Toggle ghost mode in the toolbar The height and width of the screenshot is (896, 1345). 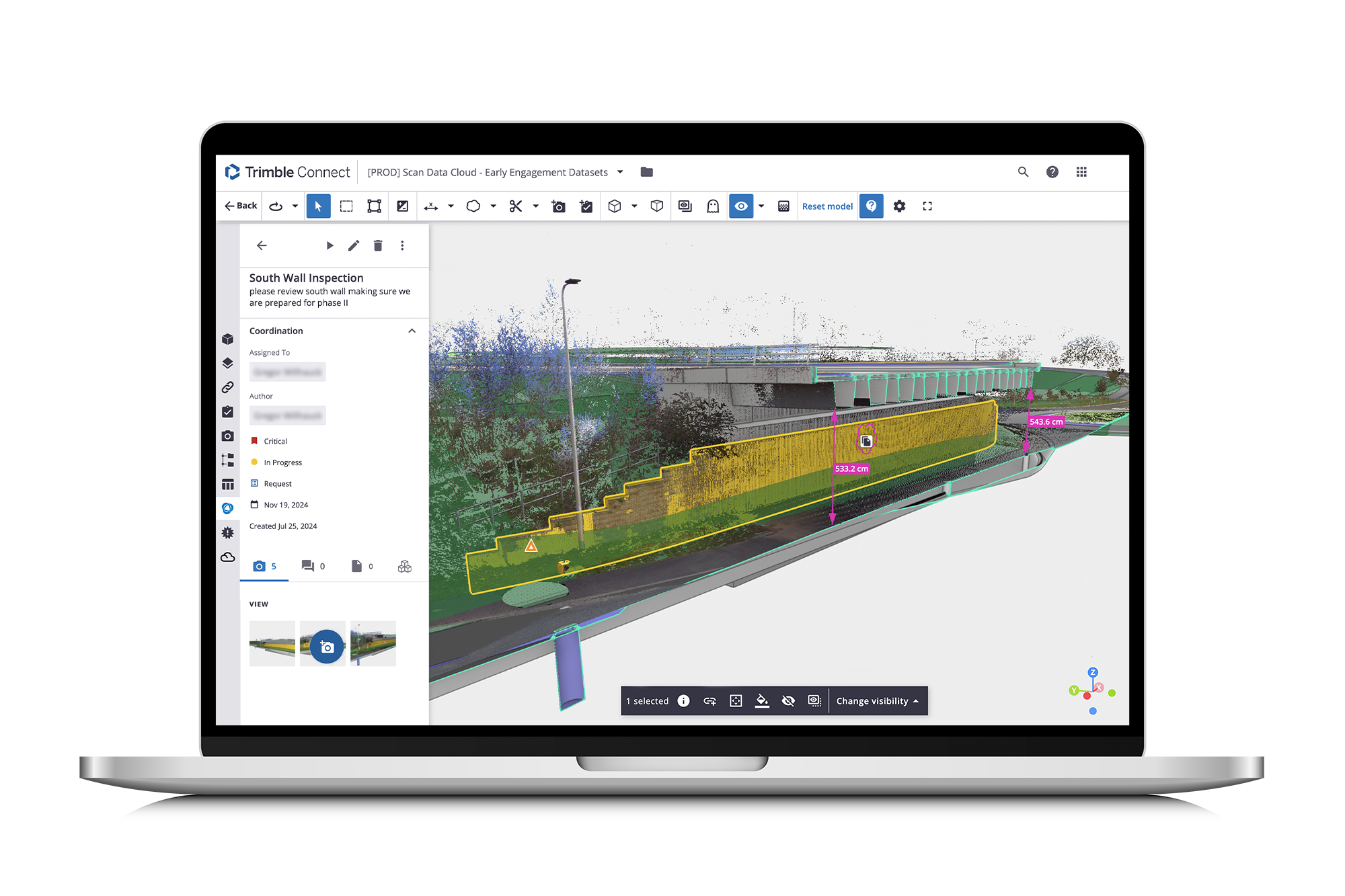[713, 206]
